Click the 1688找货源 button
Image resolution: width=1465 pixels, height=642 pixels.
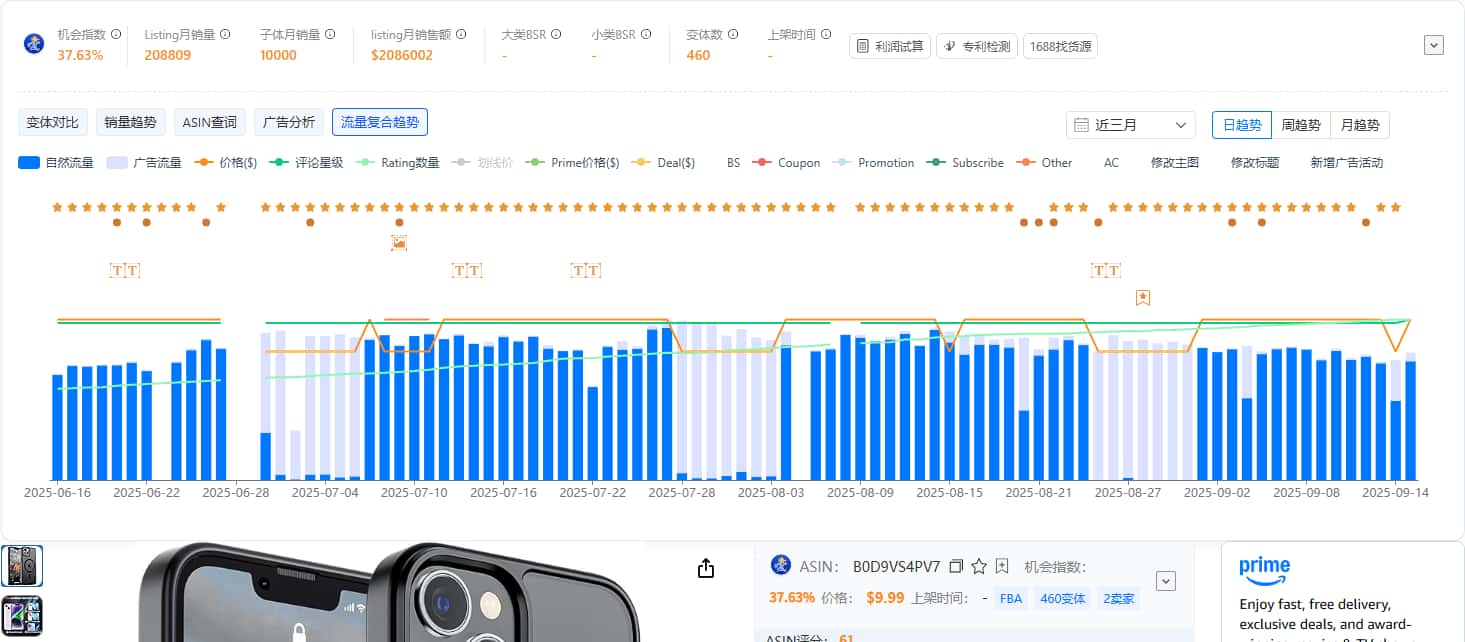click(1059, 46)
